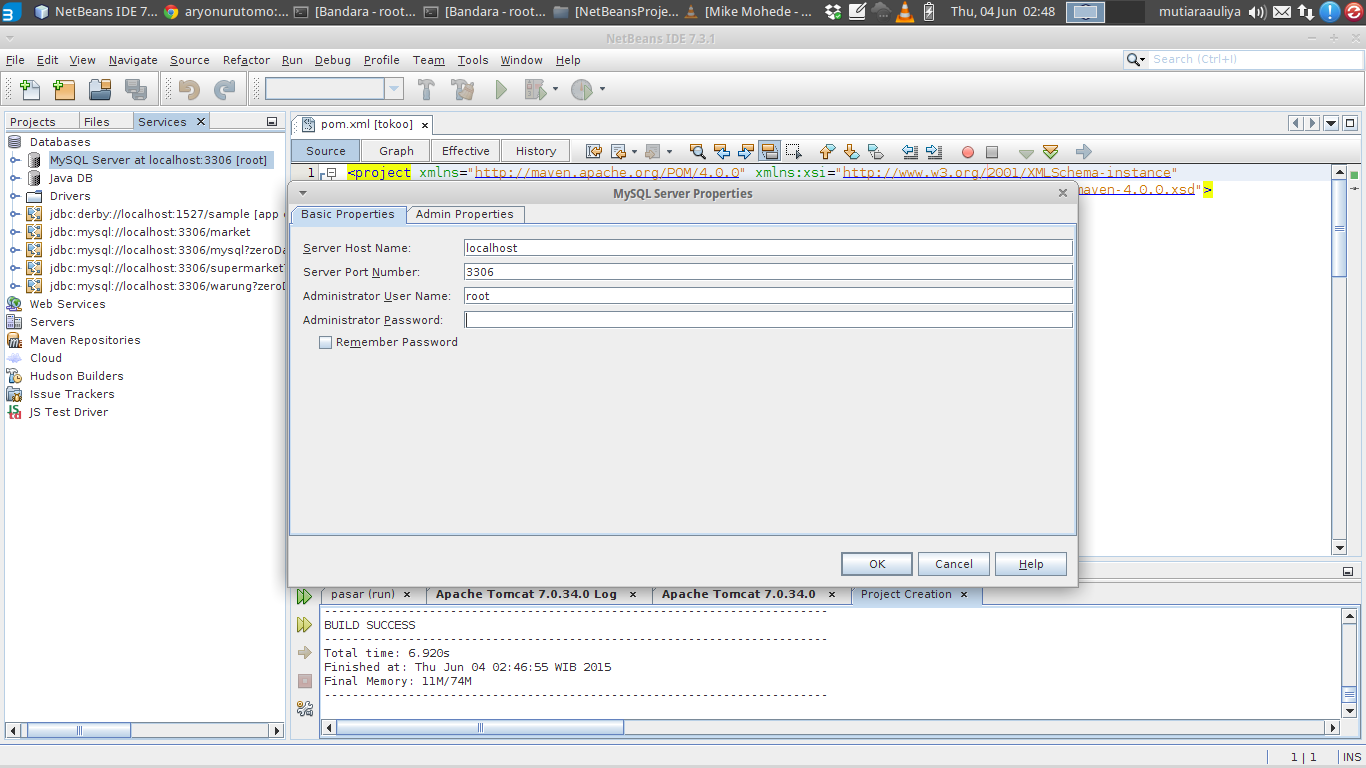Viewport: 1366px width, 768px height.
Task: Click the Save All toolbar icon
Action: coord(136,89)
